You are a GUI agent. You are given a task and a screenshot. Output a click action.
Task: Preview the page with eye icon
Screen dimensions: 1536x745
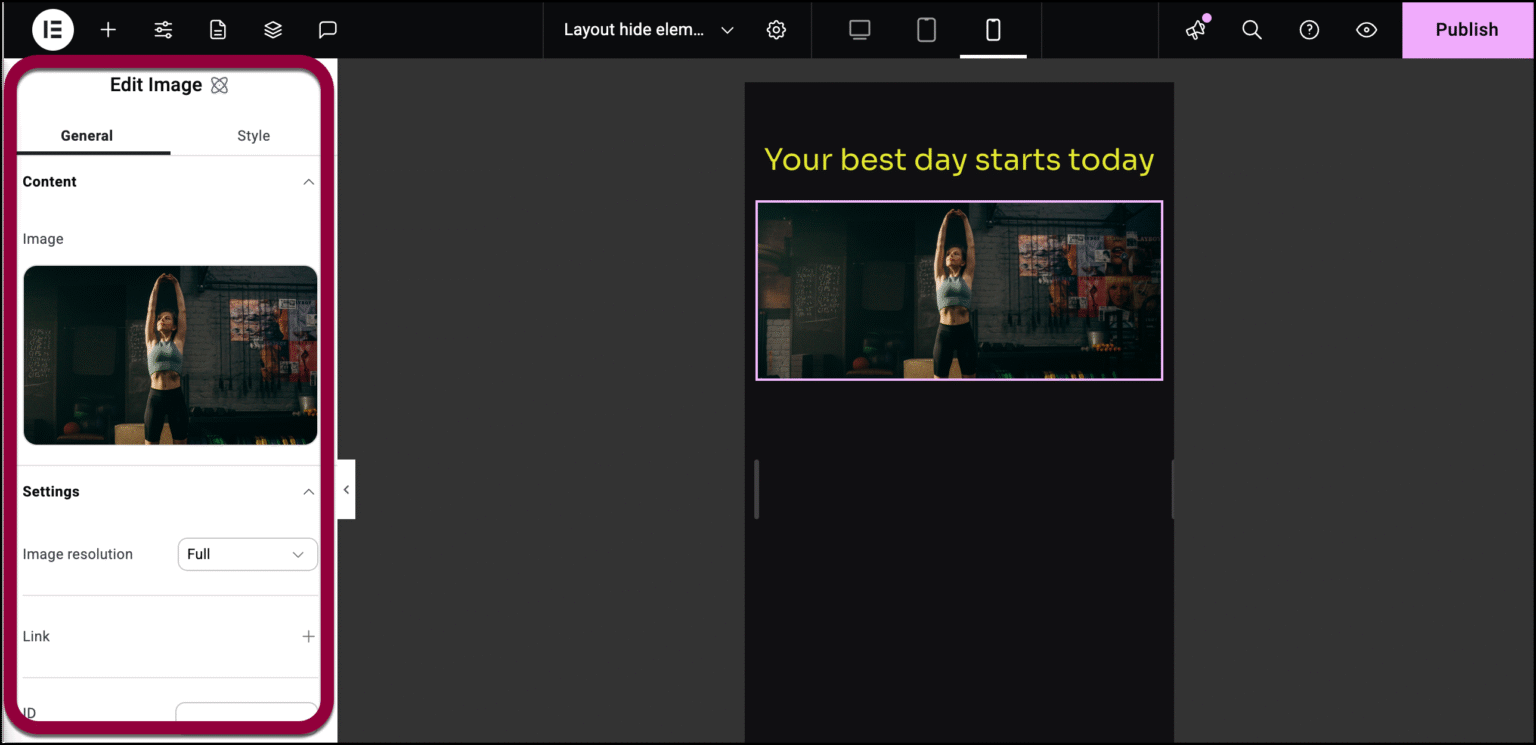1366,29
